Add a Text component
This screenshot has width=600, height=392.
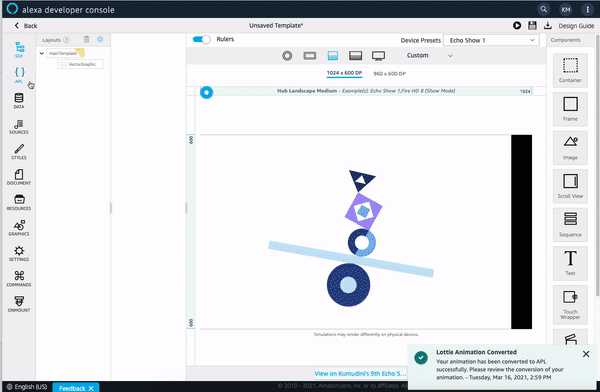[x=570, y=263]
